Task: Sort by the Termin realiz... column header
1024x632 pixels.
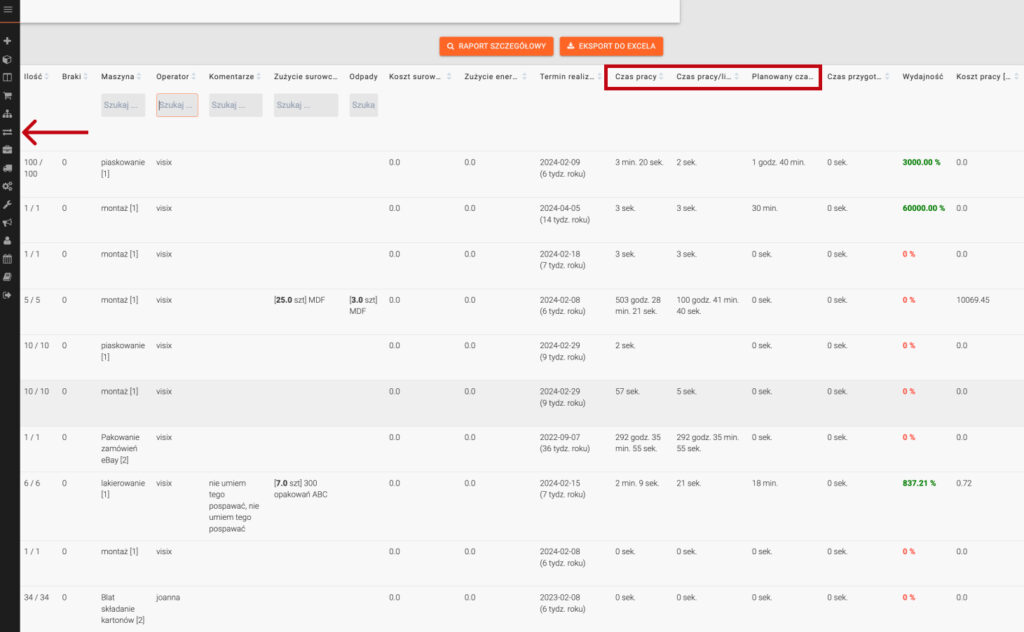Action: click(567, 77)
